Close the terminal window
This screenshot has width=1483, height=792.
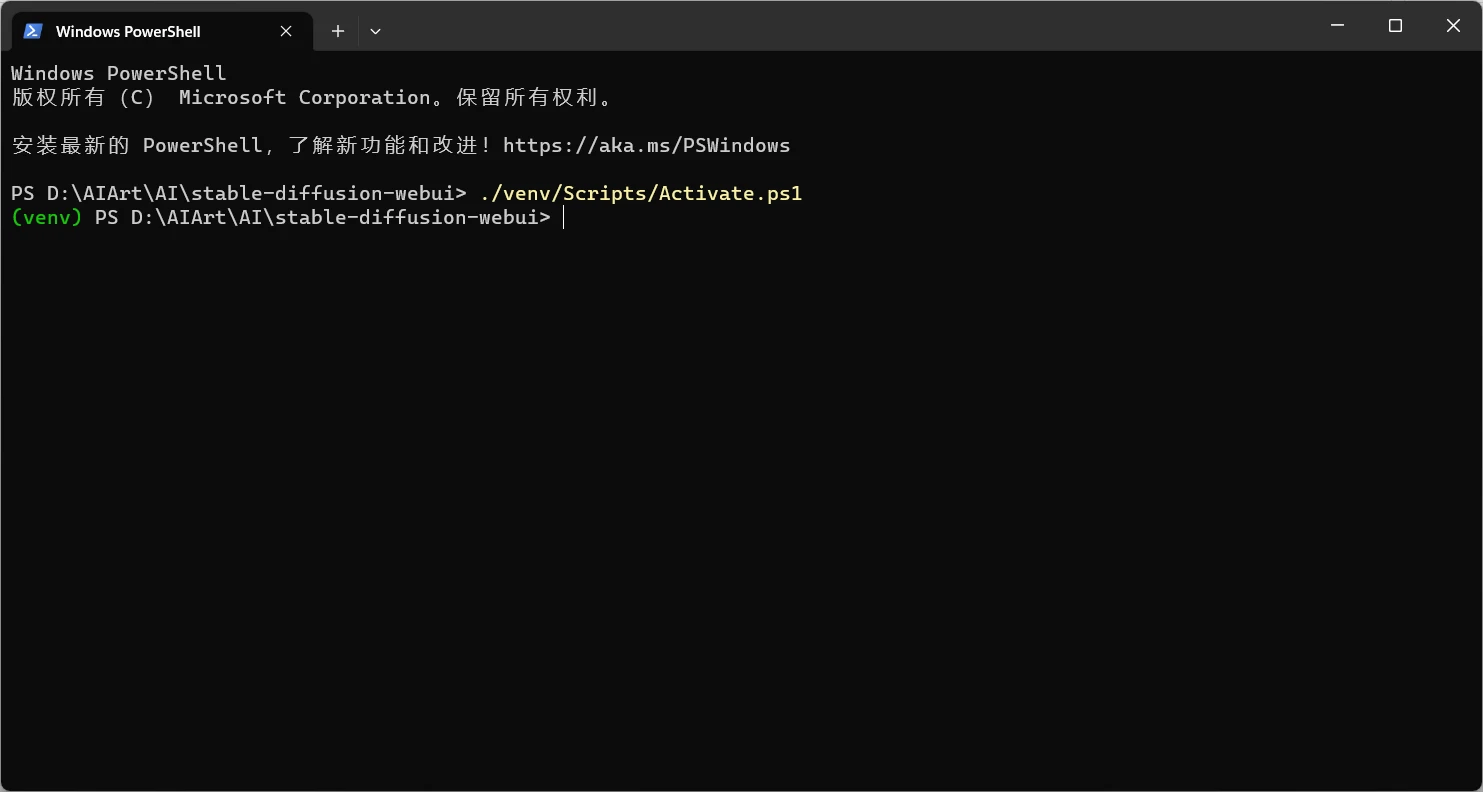click(x=1453, y=26)
